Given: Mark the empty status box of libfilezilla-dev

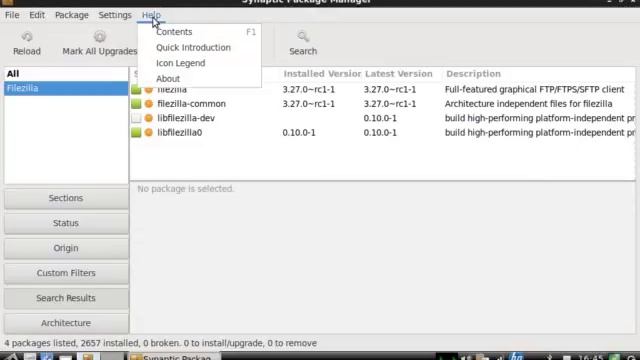Looking at the screenshot, I should click(x=136, y=118).
